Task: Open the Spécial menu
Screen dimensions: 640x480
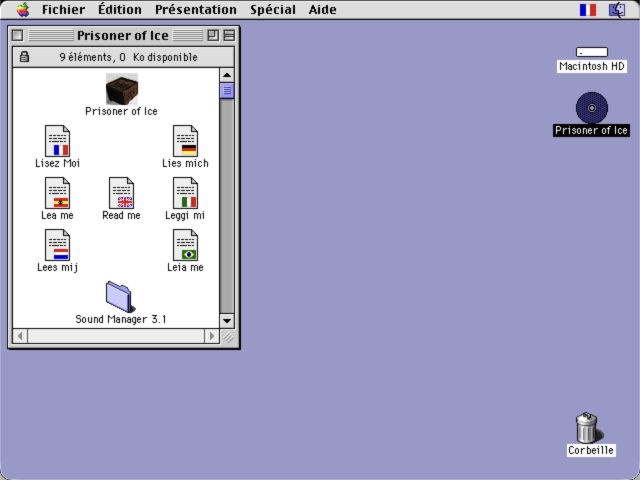Action: click(x=273, y=9)
